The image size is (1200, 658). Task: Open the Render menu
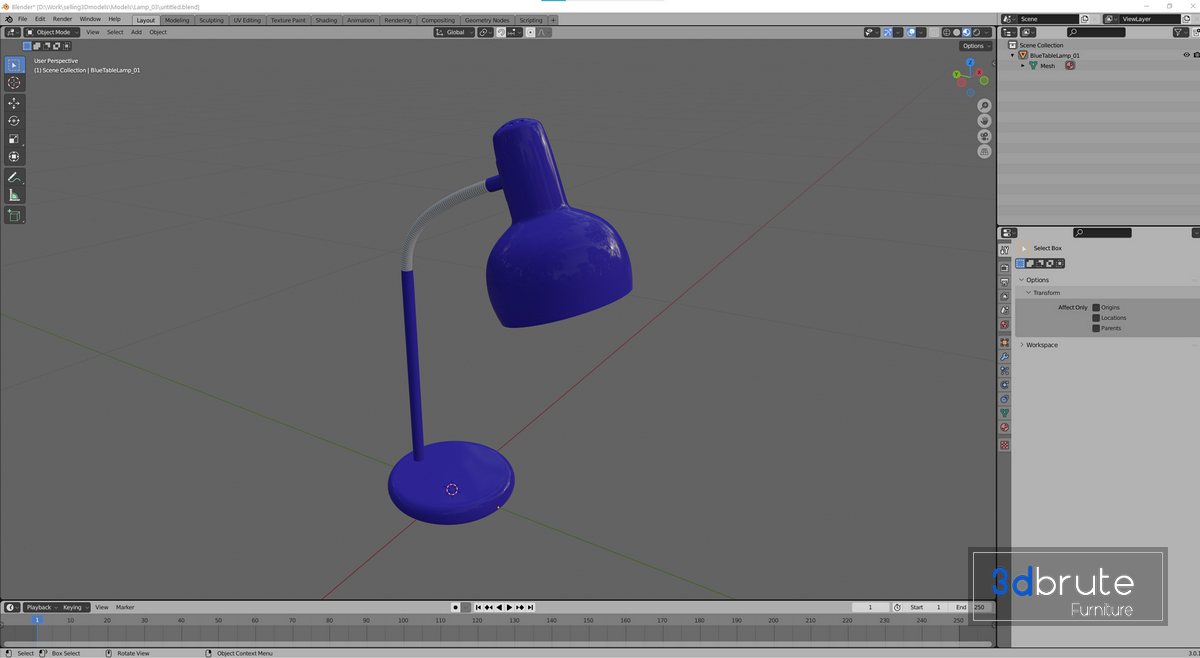pos(62,19)
